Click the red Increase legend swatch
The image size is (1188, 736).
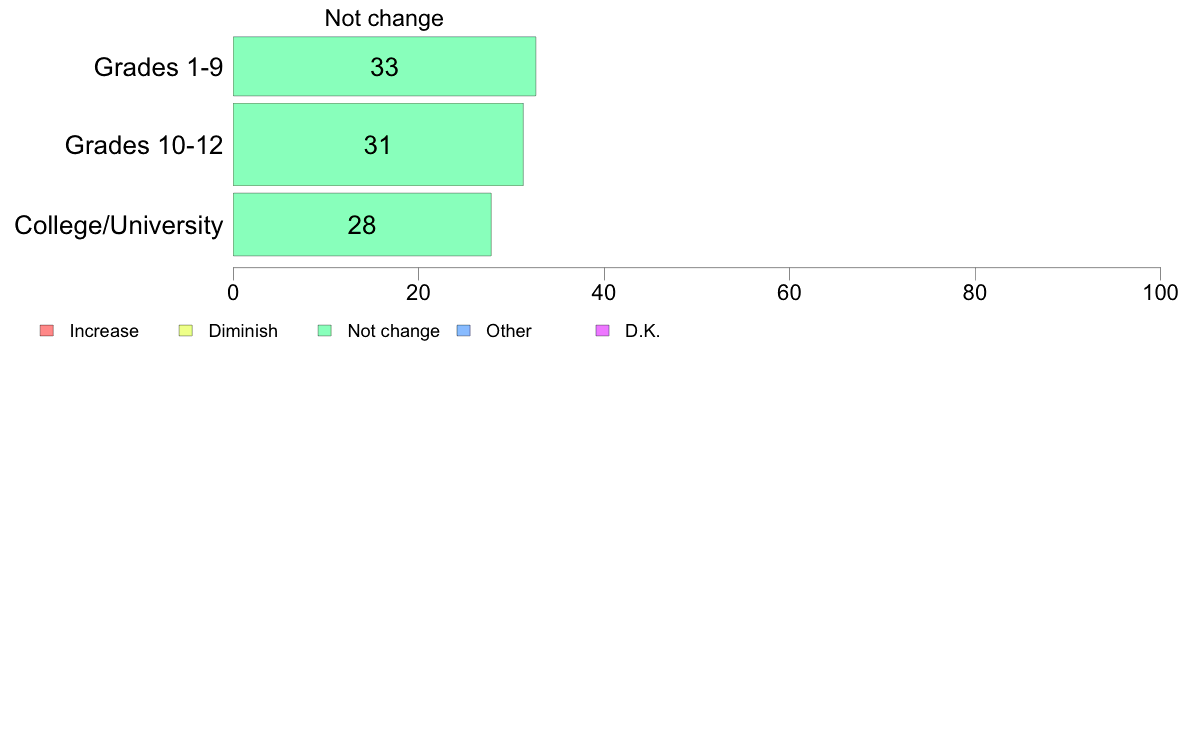pos(47,330)
